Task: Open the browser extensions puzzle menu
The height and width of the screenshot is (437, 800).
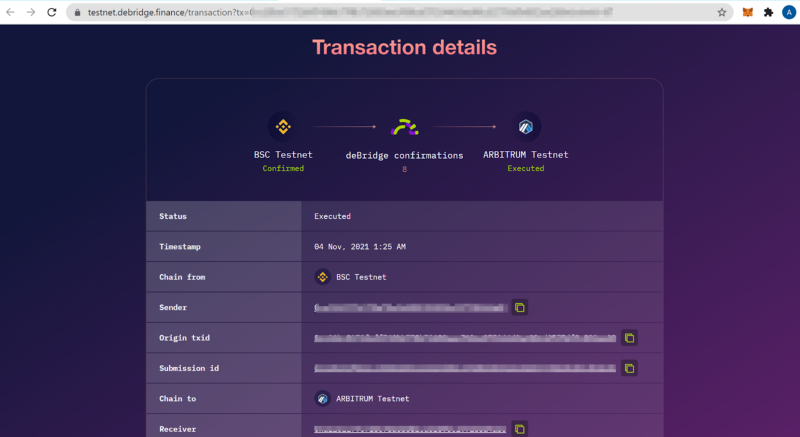Action: click(x=768, y=12)
